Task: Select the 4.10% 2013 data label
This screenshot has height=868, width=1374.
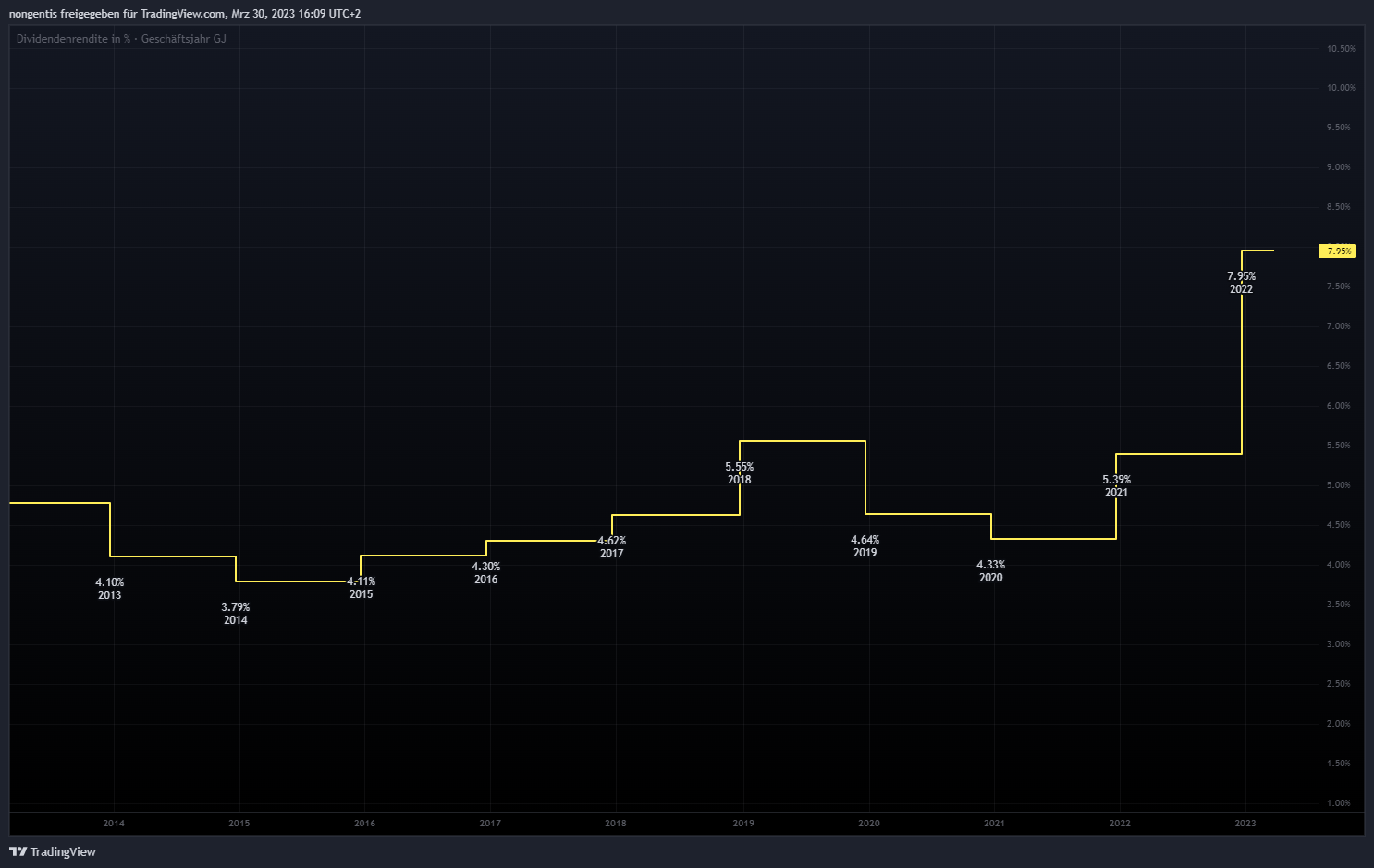Action: pos(109,589)
